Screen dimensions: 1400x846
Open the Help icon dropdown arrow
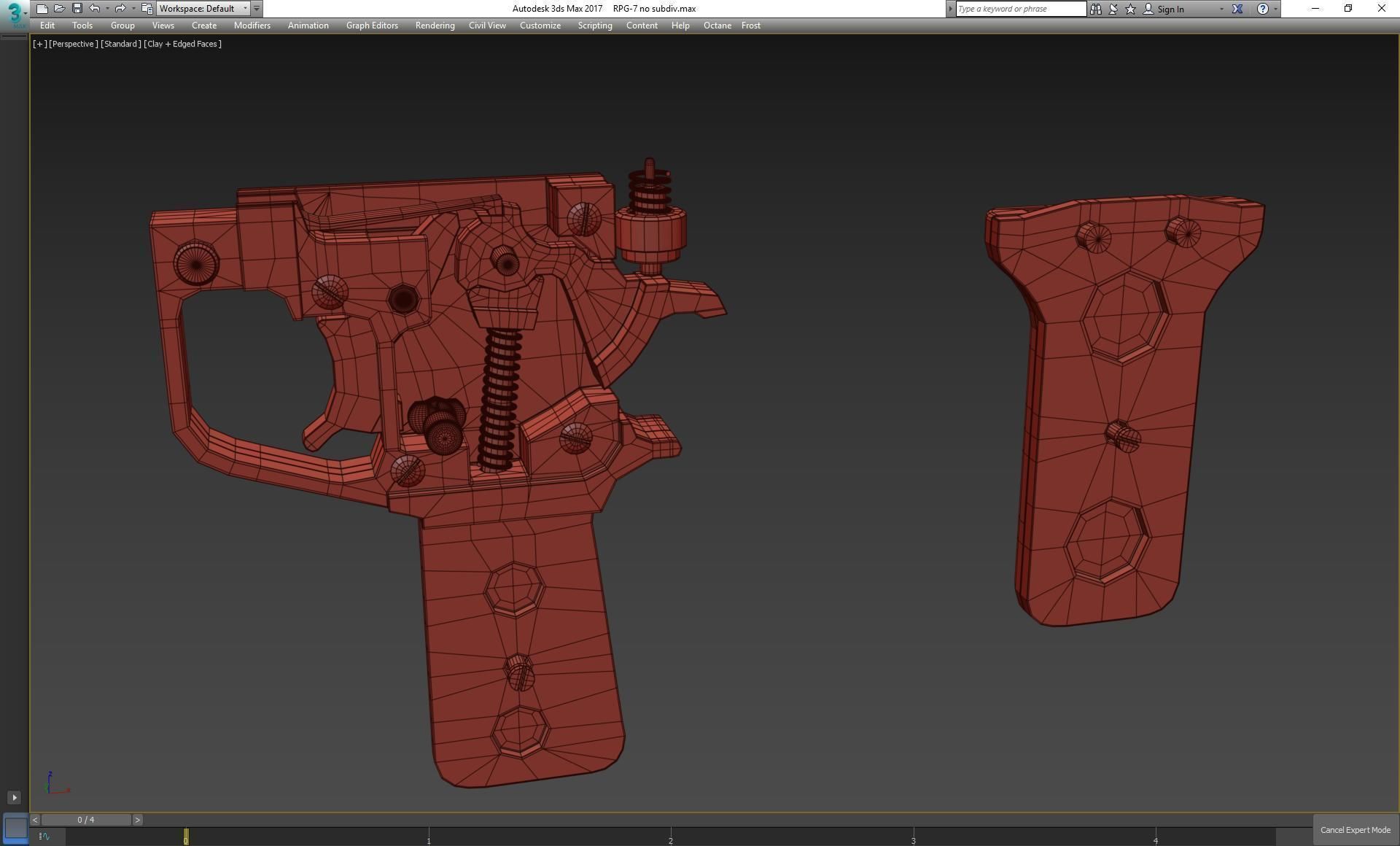(x=1275, y=9)
